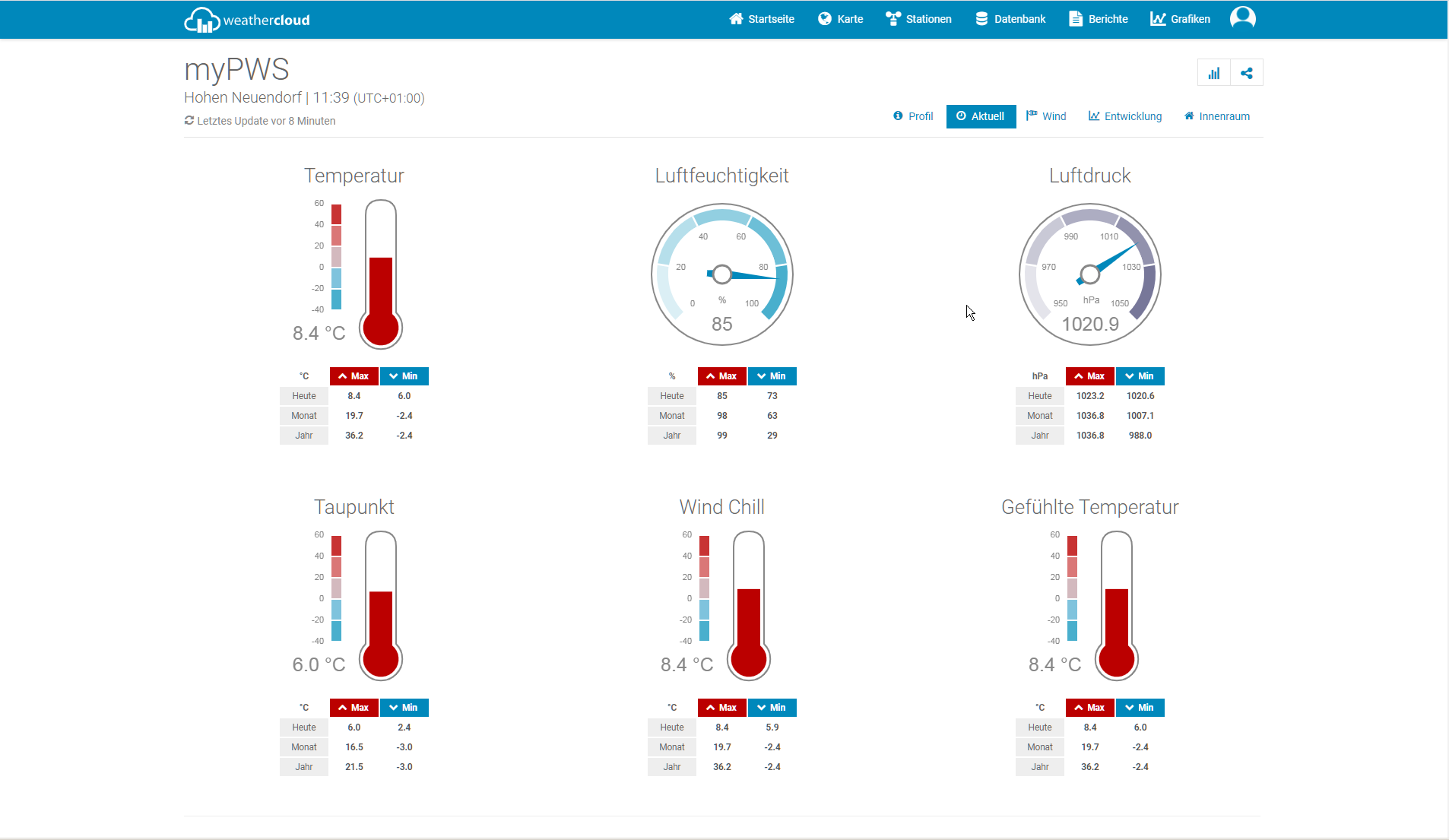The height and width of the screenshot is (840, 1449).
Task: Open the user profile avatar icon
Action: [x=1242, y=18]
